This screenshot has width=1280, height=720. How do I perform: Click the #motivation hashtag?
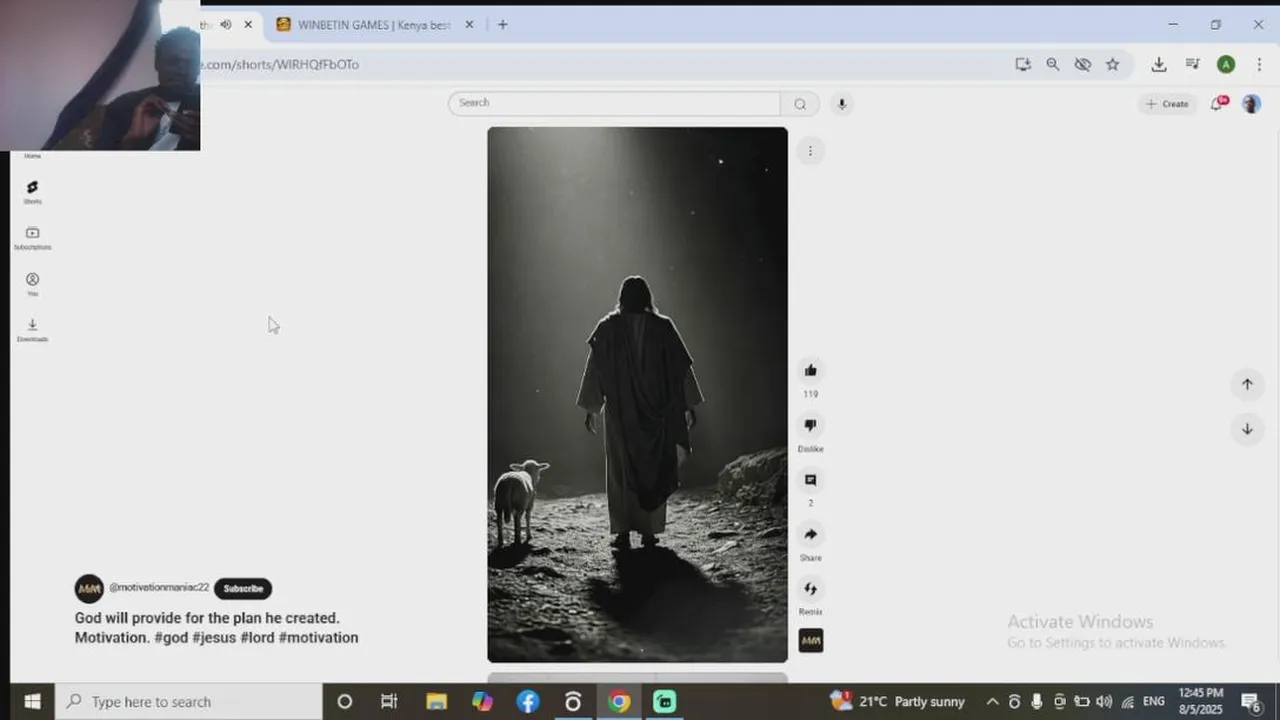(318, 638)
